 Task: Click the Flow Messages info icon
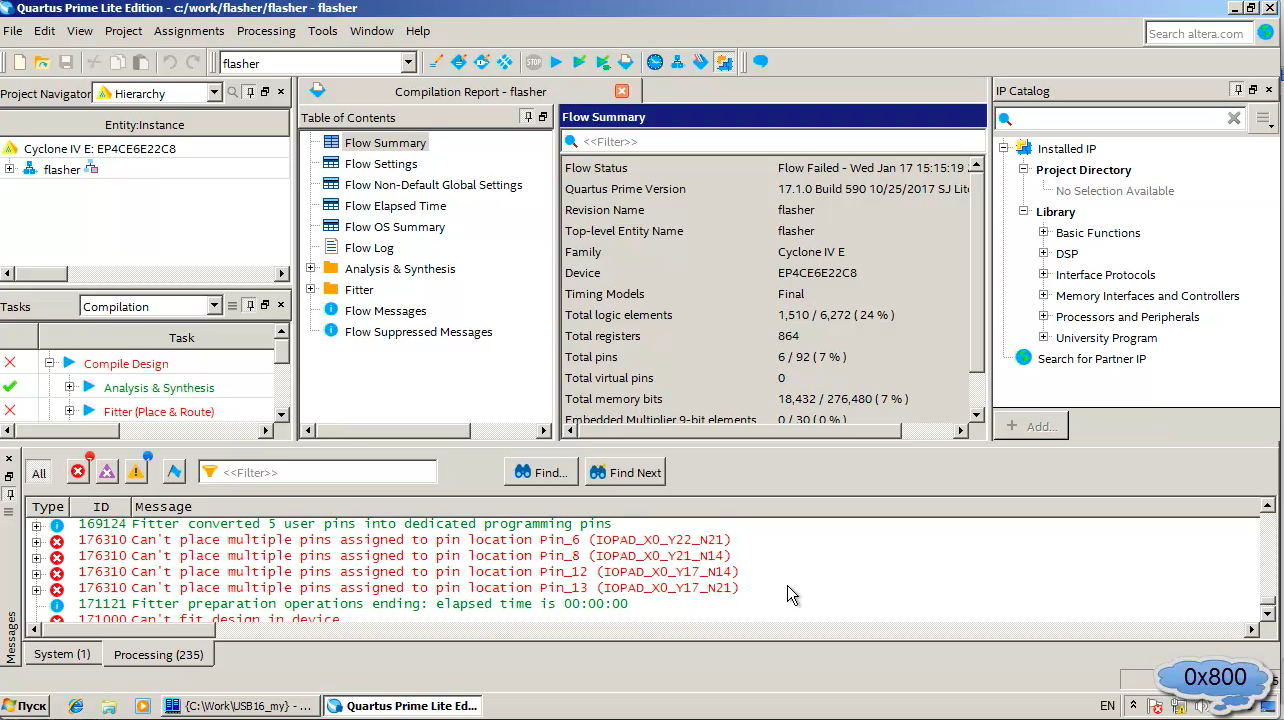pos(331,310)
